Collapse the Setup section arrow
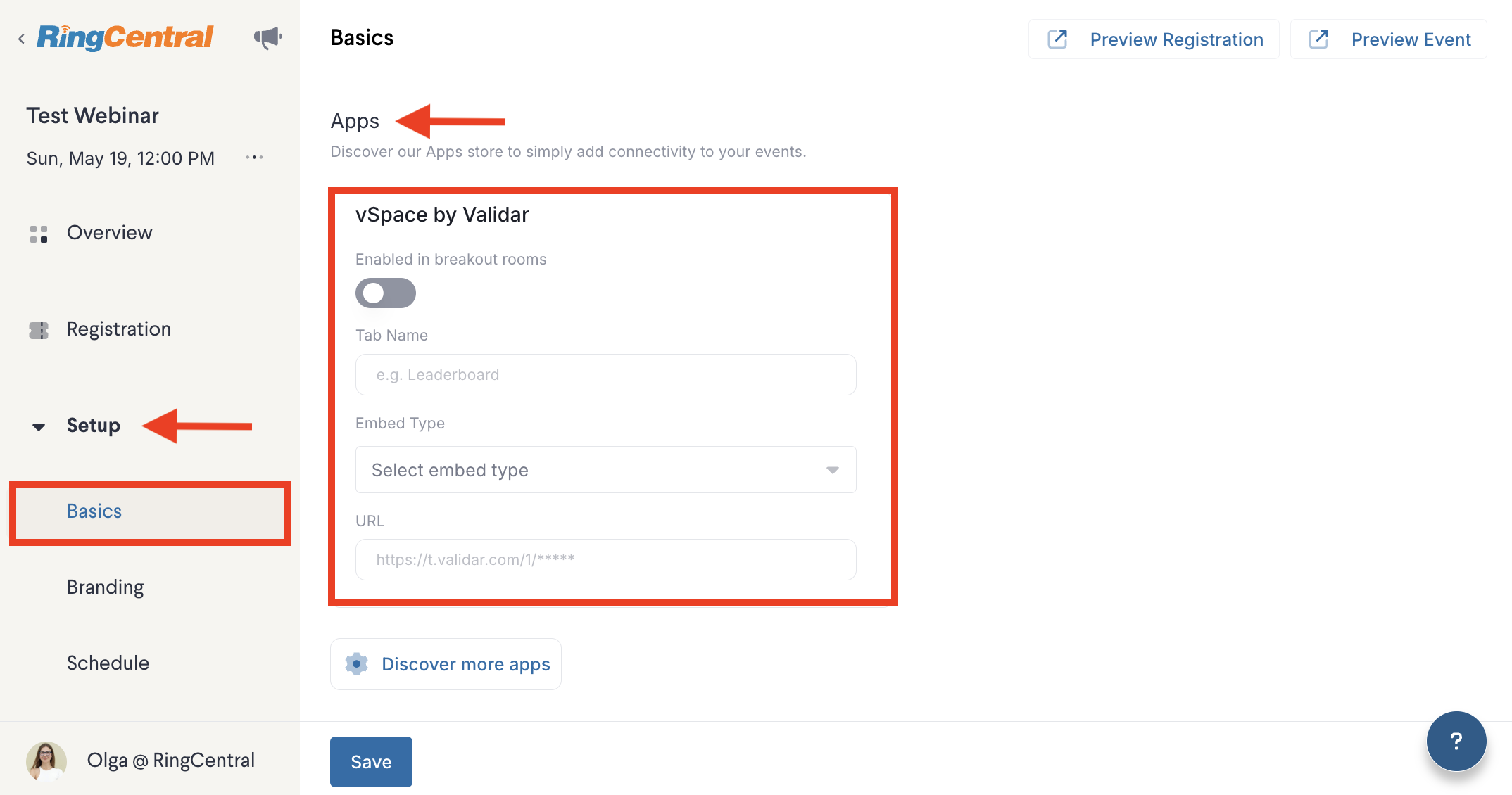The width and height of the screenshot is (1512, 795). [39, 426]
